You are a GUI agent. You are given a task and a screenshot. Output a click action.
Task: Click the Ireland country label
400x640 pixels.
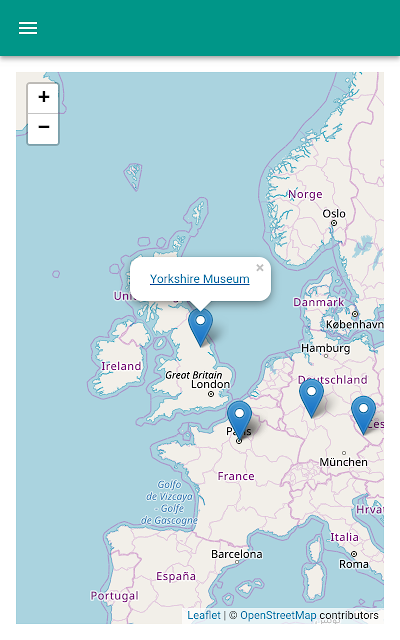tap(121, 366)
